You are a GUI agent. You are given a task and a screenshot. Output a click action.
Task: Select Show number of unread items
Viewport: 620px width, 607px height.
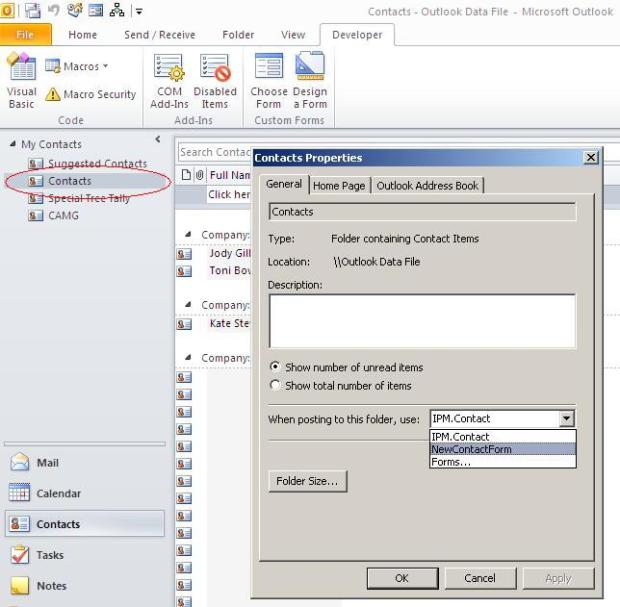(346, 367)
